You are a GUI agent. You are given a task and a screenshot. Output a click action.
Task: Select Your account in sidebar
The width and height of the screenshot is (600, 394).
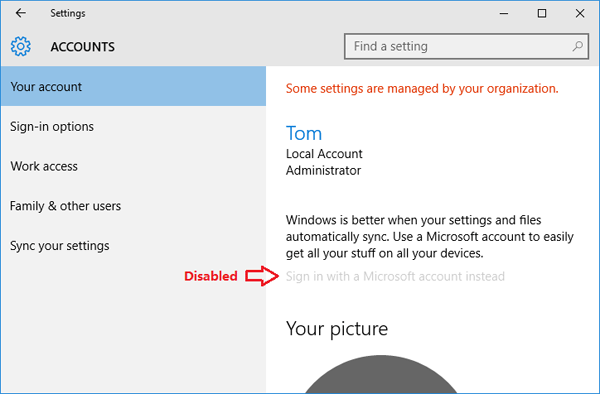tap(133, 86)
